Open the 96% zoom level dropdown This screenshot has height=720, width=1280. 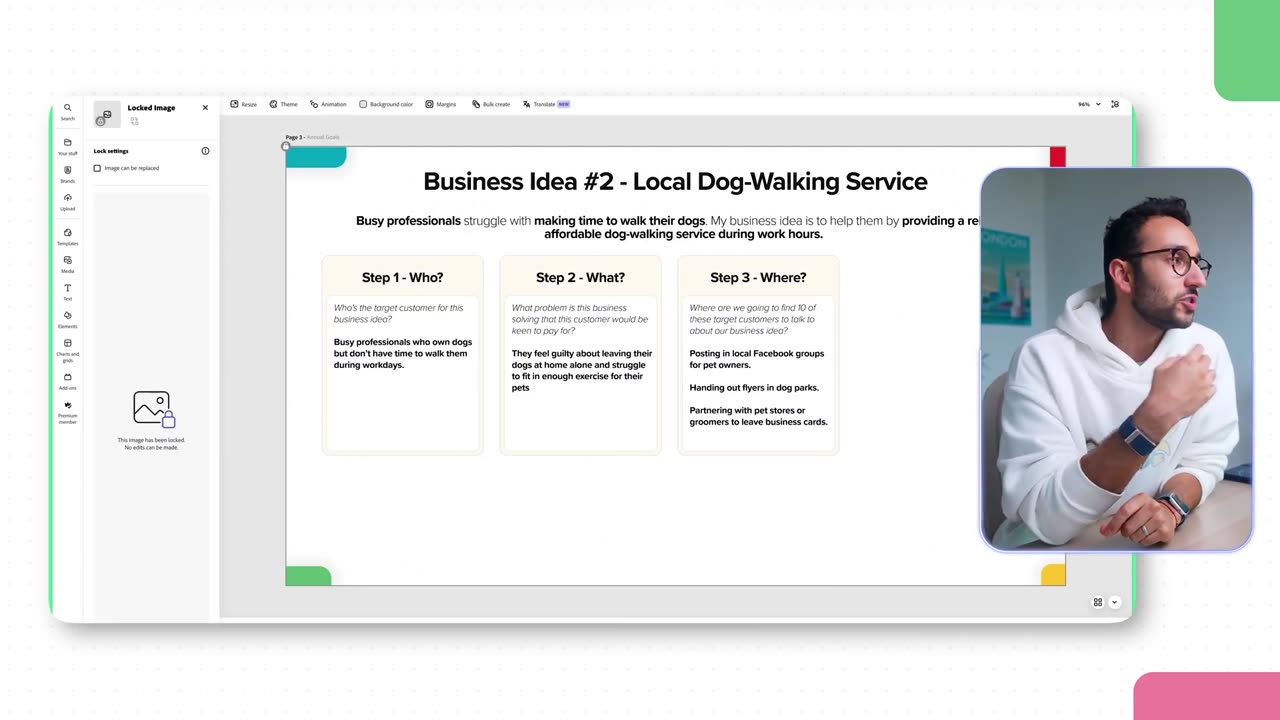point(1089,104)
